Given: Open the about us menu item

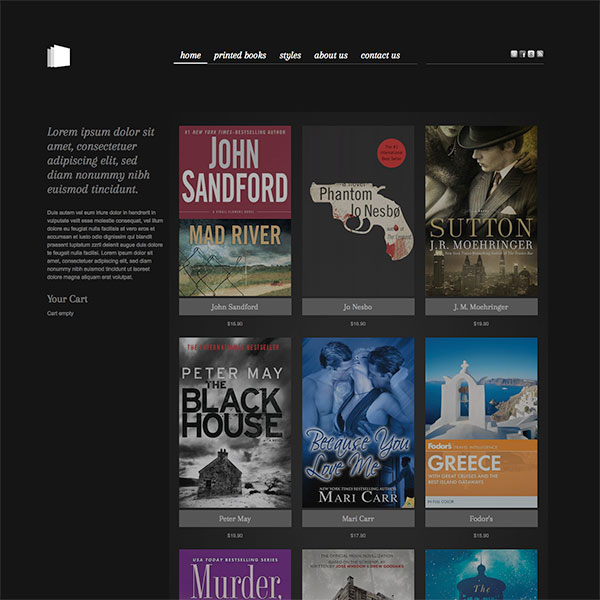Looking at the screenshot, I should click(331, 55).
